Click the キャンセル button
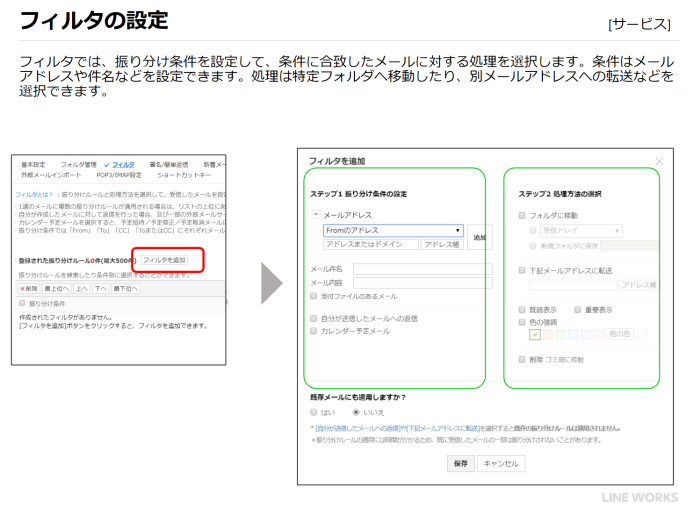 pos(501,464)
